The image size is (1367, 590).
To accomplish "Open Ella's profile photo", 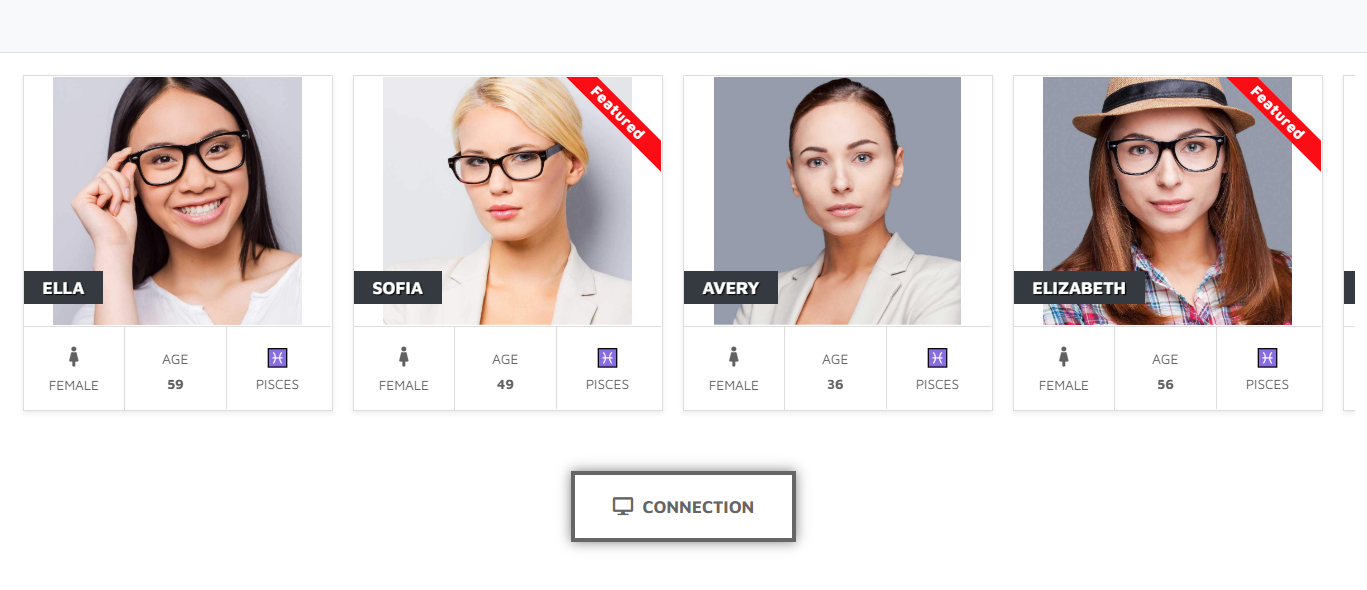I will click(x=177, y=201).
